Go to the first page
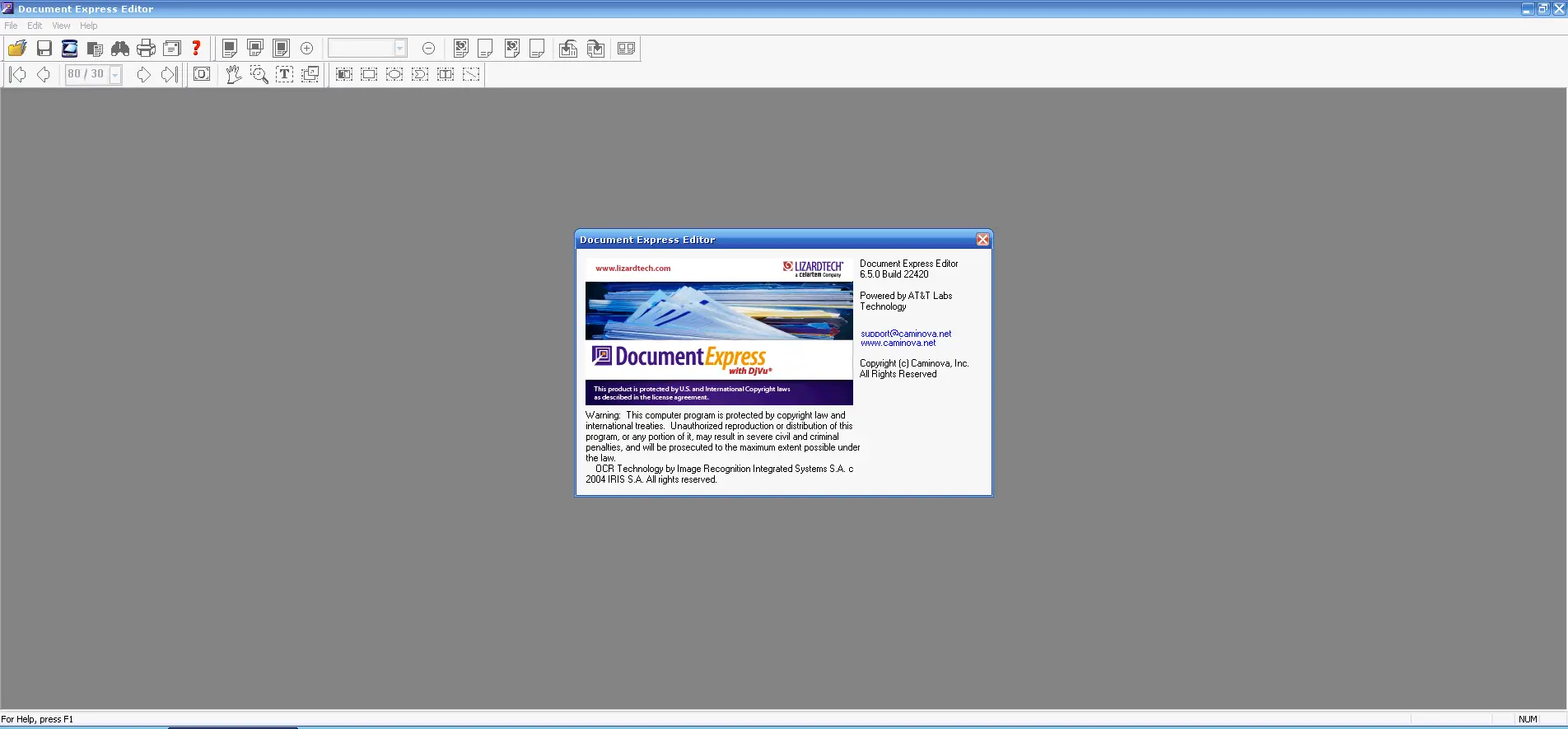 click(17, 75)
